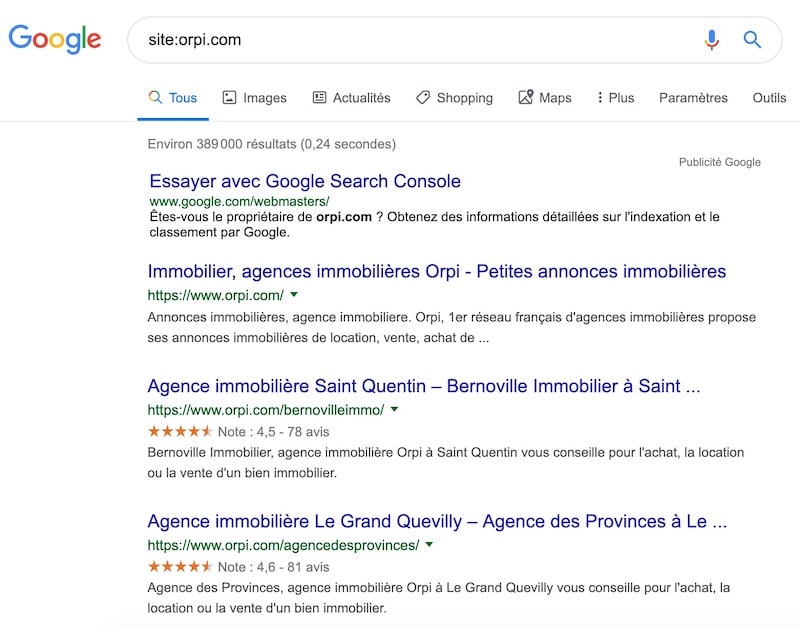The height and width of the screenshot is (629, 800).
Task: Click the blue search magnifier icon
Action: [752, 40]
